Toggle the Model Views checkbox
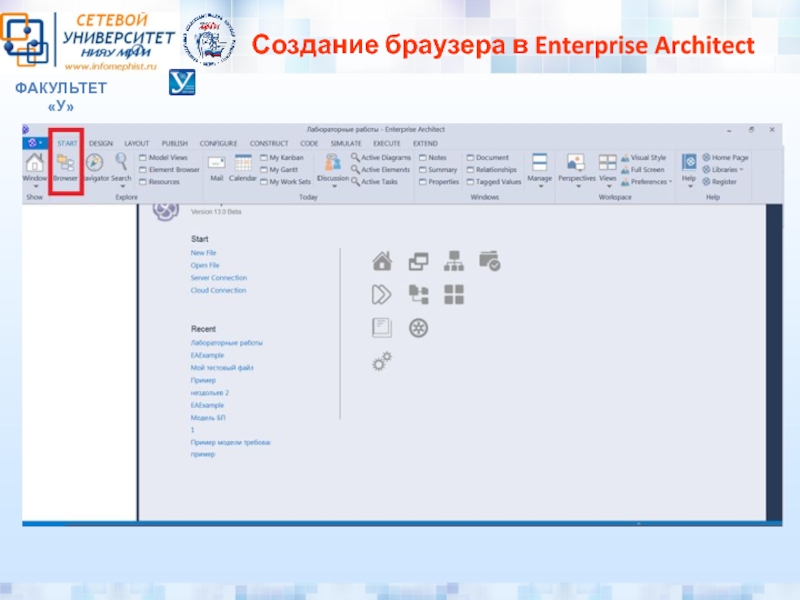 [143, 158]
